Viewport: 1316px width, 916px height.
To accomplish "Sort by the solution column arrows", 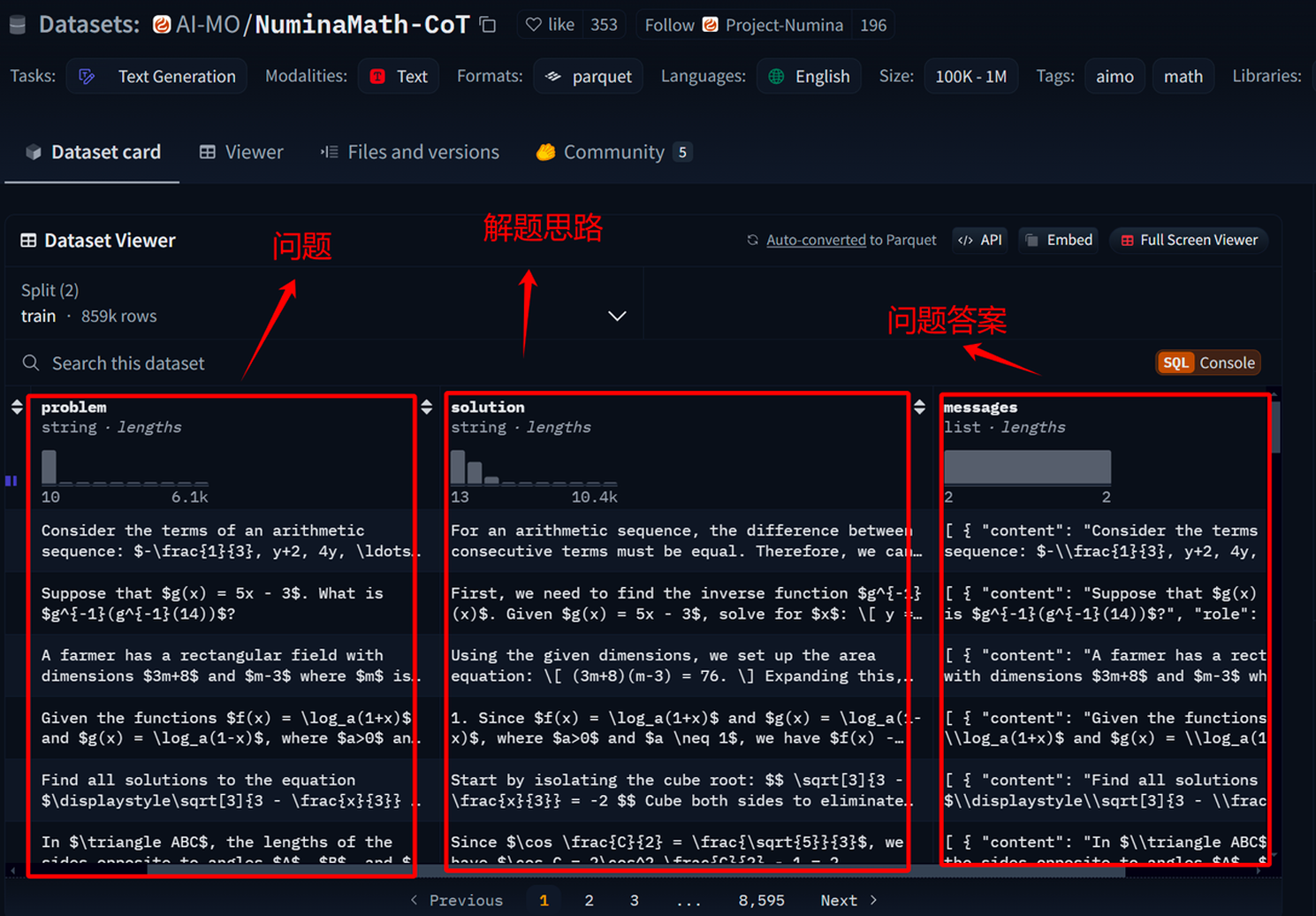I will click(427, 407).
